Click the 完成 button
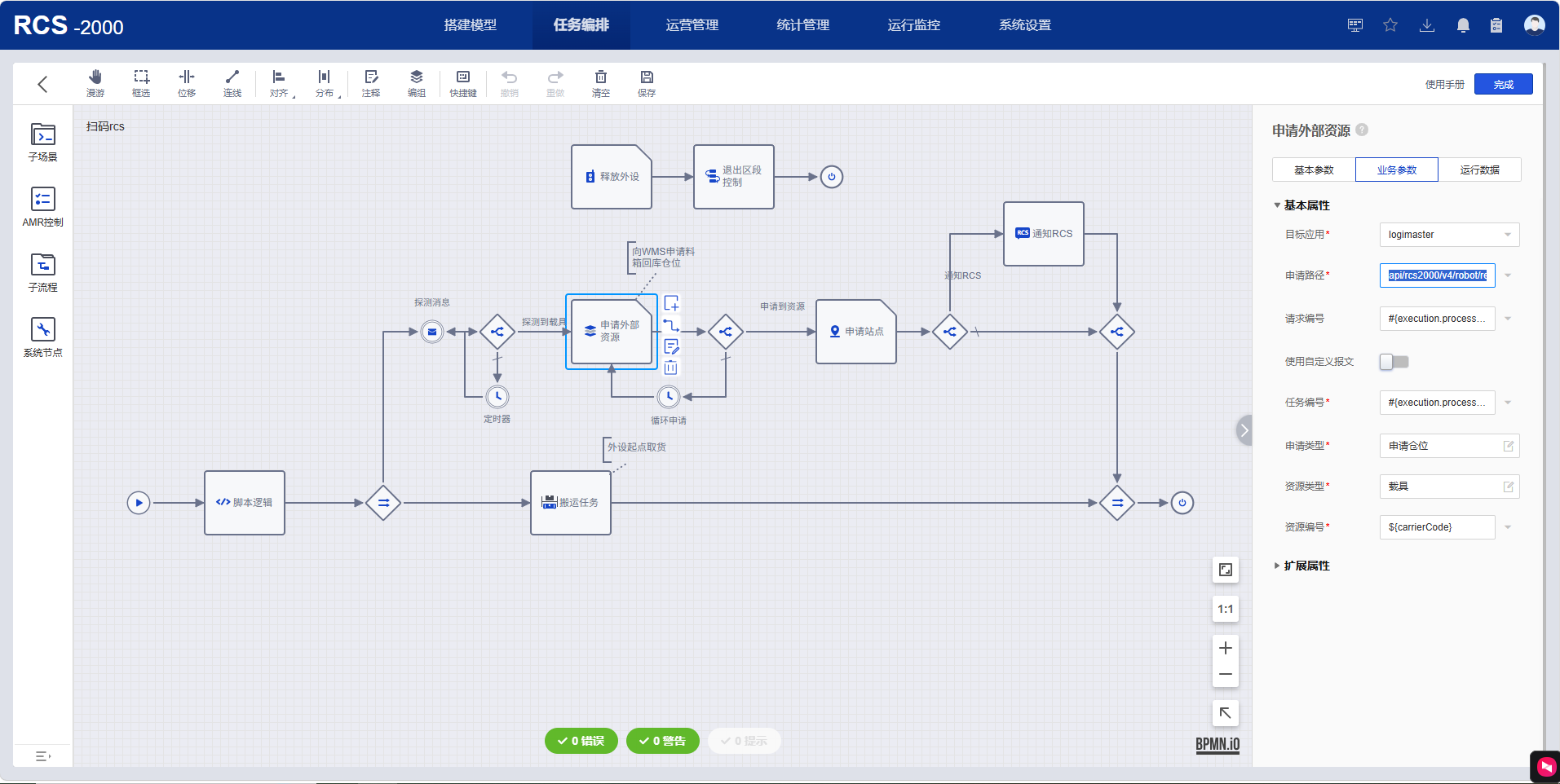The image size is (1560, 784). click(1504, 84)
